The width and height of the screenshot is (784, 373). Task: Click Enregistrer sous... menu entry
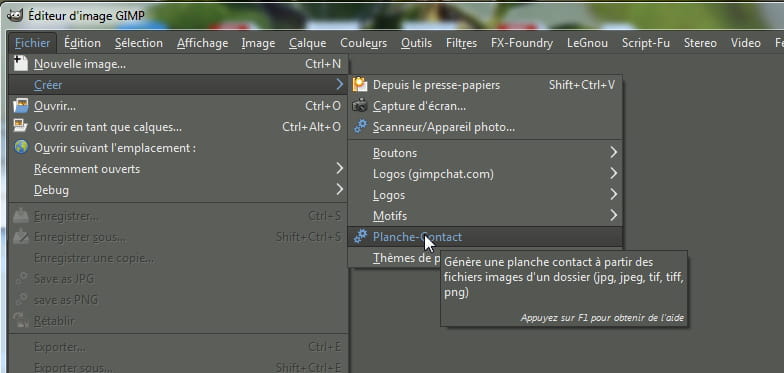click(178, 237)
